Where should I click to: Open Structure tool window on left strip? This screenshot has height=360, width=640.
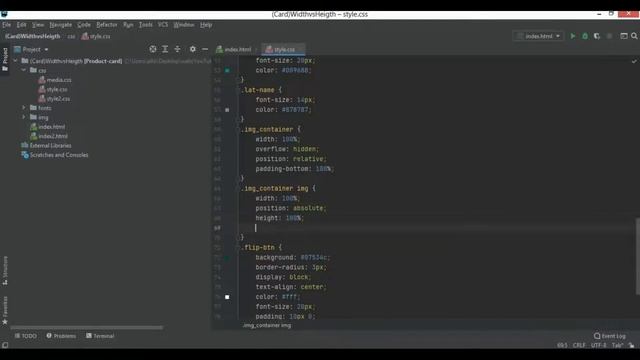pyautogui.click(x=5, y=271)
